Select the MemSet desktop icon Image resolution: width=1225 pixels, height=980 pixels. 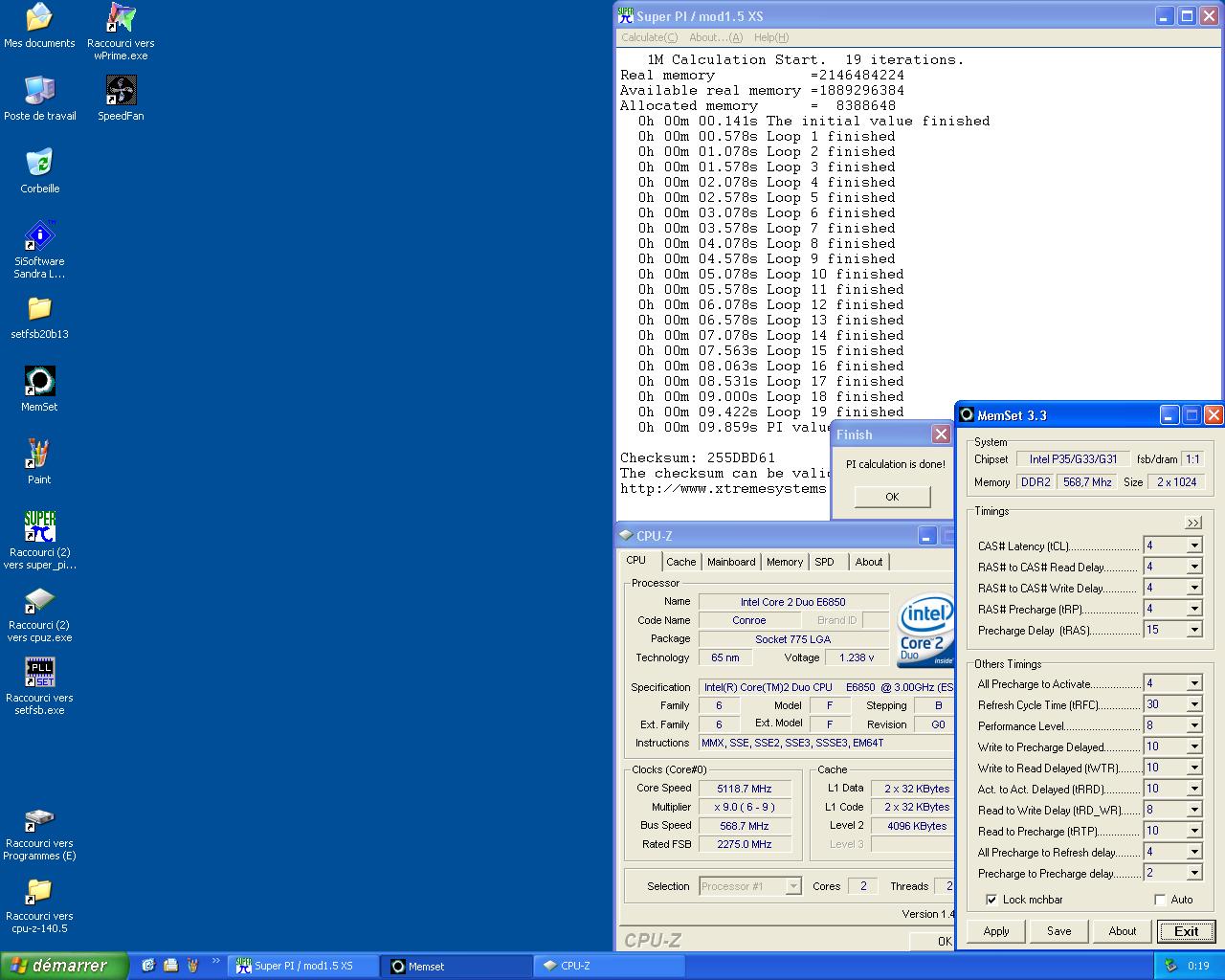(39, 381)
